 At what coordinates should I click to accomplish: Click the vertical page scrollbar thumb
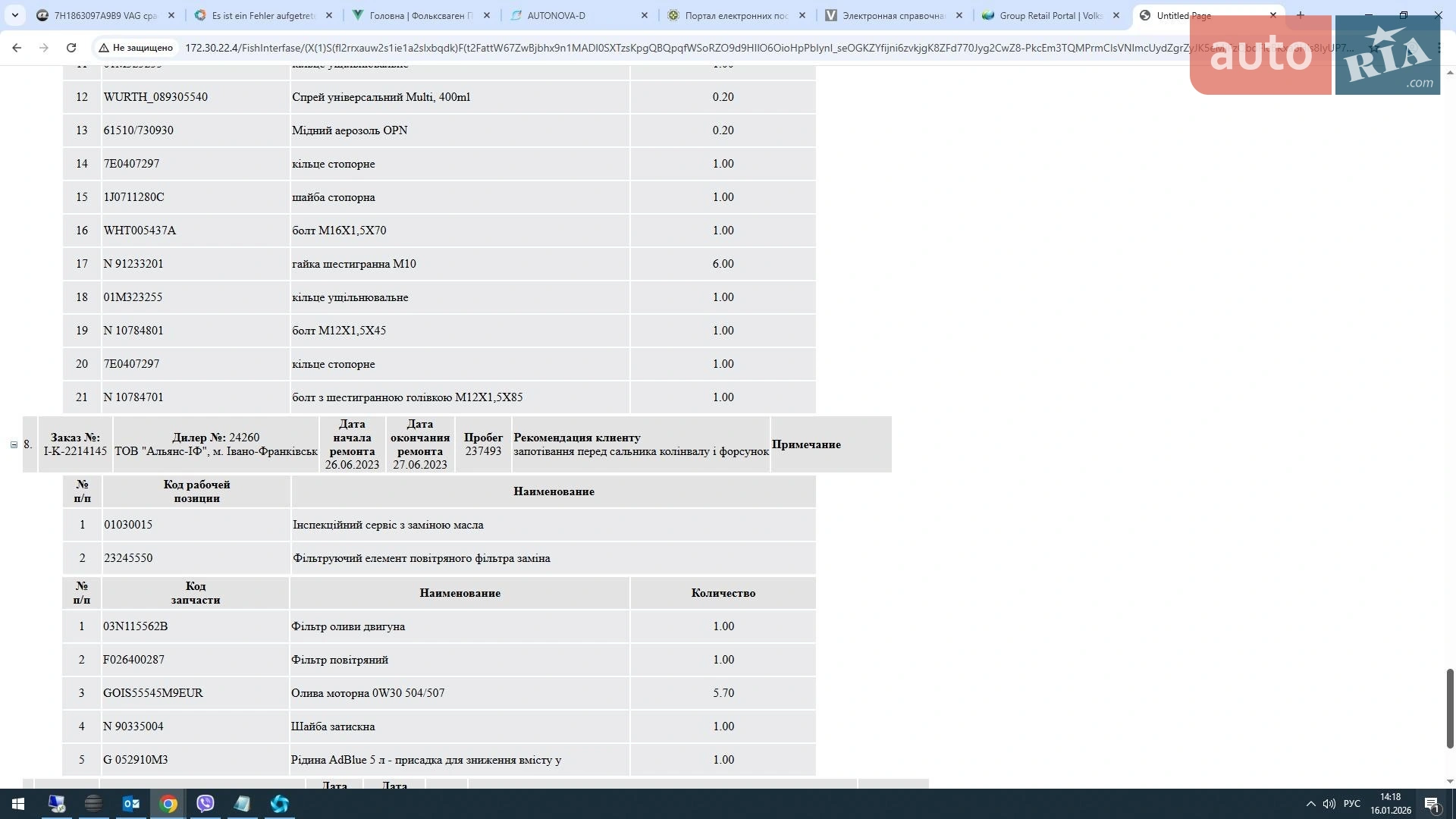coord(1450,708)
